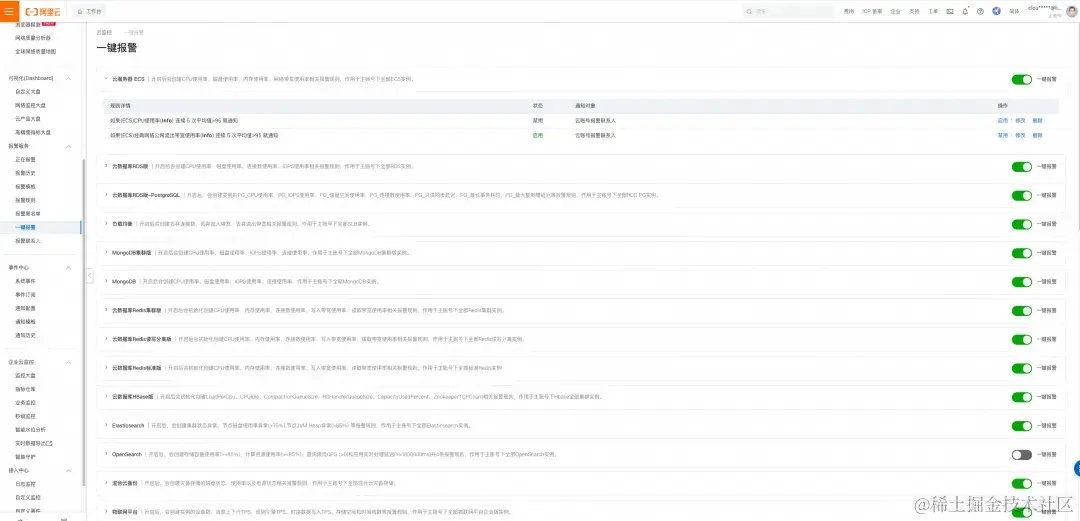The height and width of the screenshot is (521, 1080).
Task: Click 禁用 for the ECS bandwidth usage rule
Action: pyautogui.click(x=1002, y=136)
